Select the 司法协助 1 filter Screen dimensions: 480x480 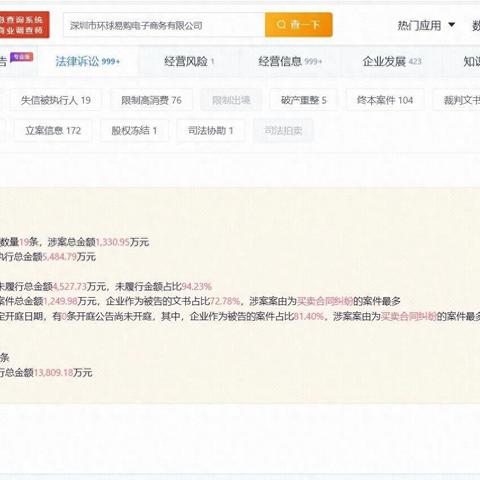[x=211, y=130]
